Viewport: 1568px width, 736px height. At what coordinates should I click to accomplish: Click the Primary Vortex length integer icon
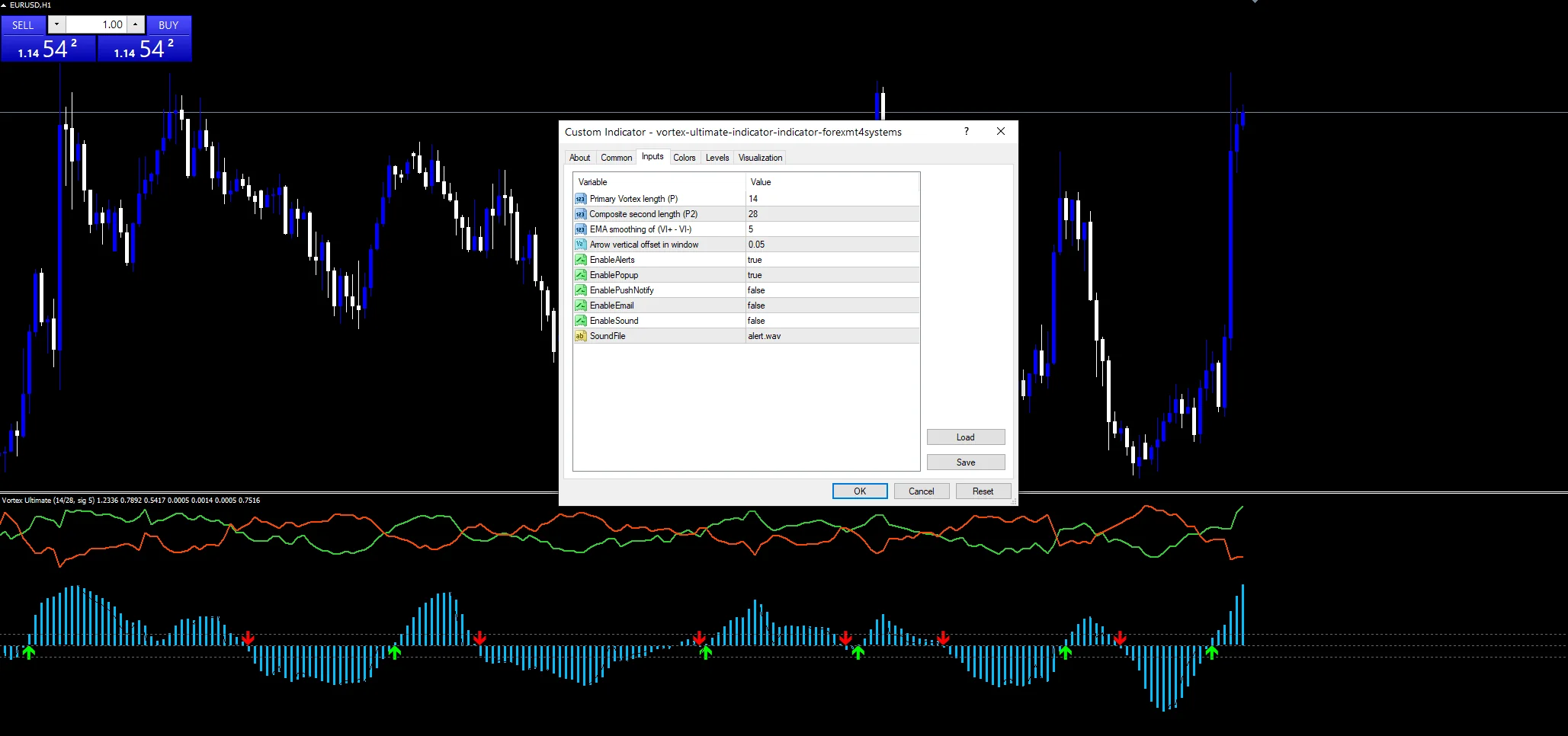(x=581, y=199)
